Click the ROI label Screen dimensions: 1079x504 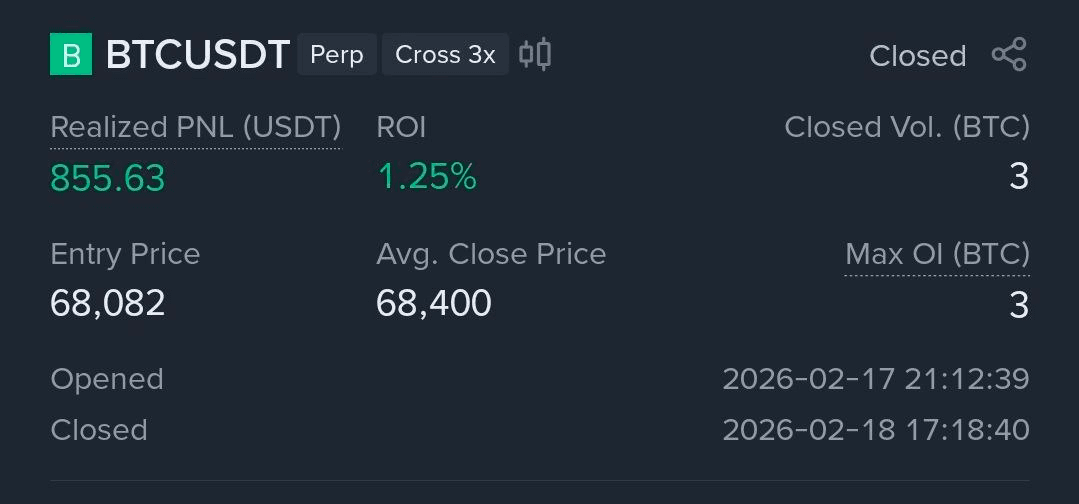401,128
